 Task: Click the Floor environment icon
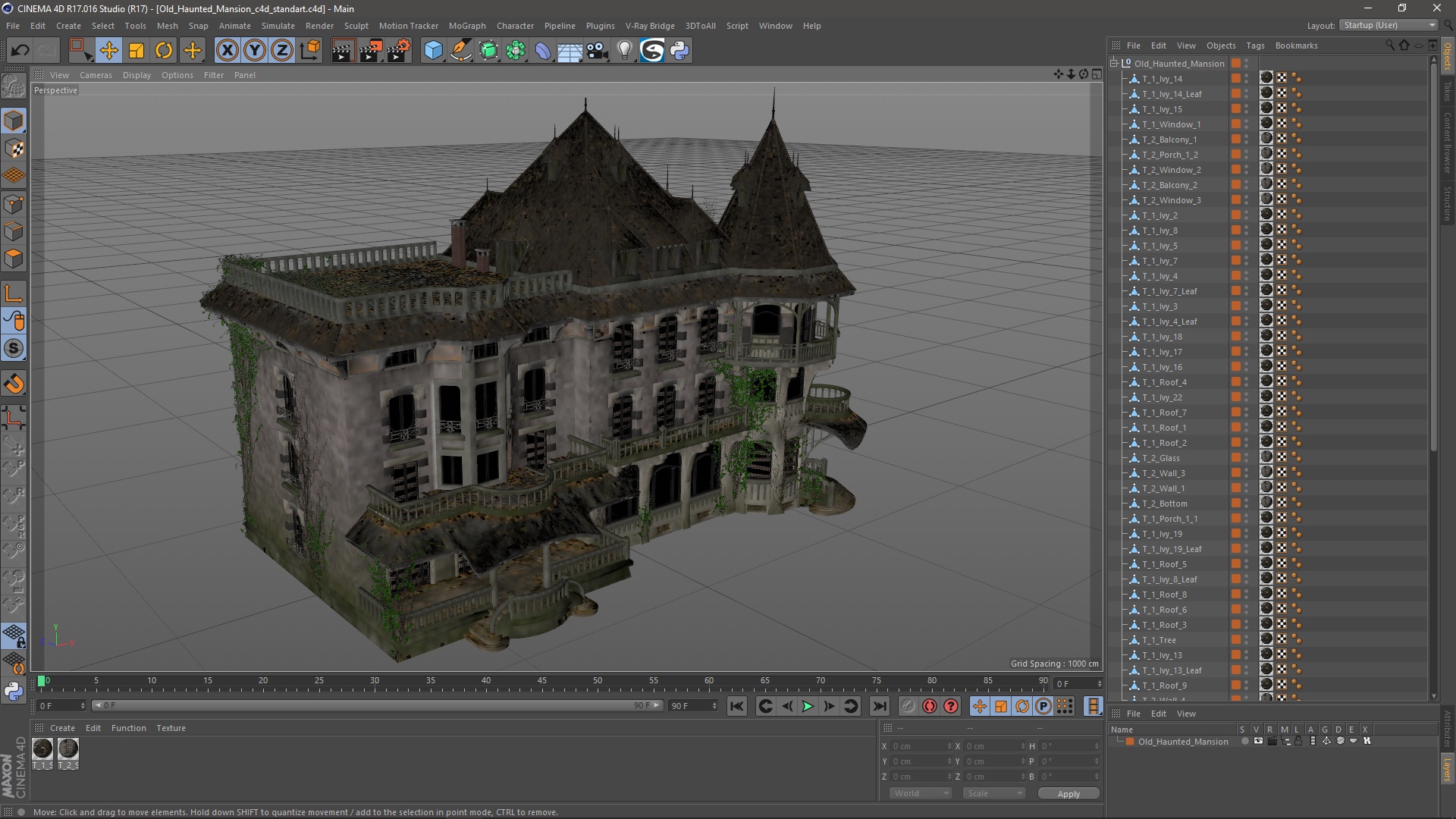point(570,51)
